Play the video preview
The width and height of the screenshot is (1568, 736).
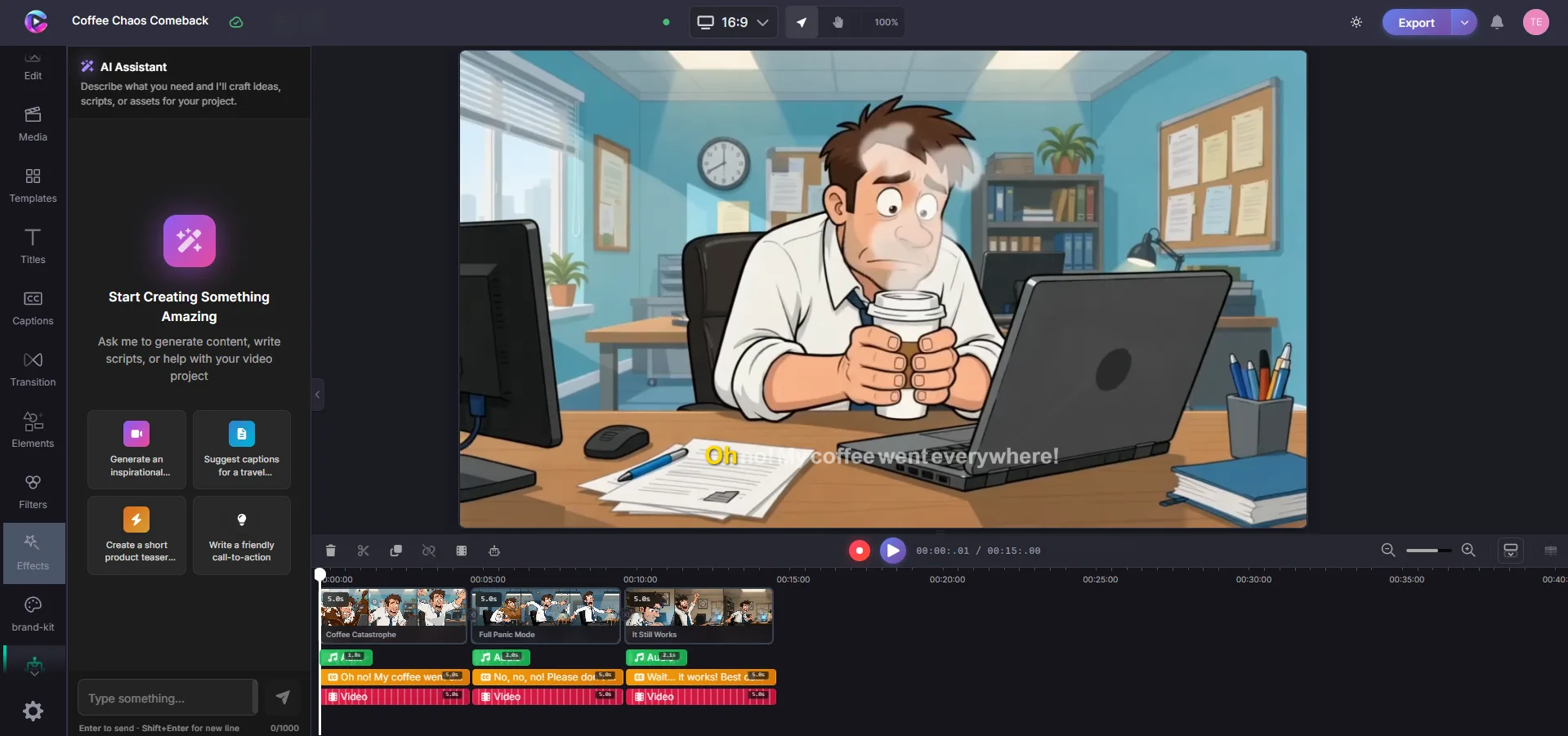(893, 551)
